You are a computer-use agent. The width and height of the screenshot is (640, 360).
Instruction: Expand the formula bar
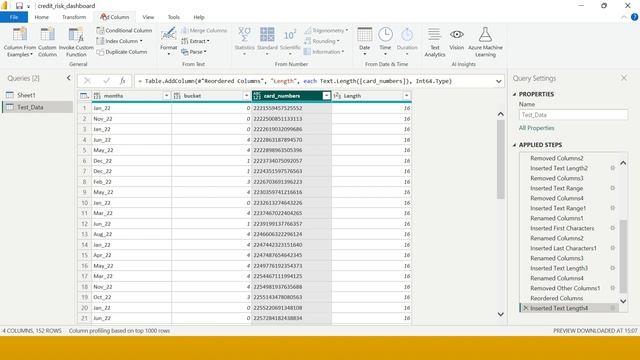click(498, 81)
